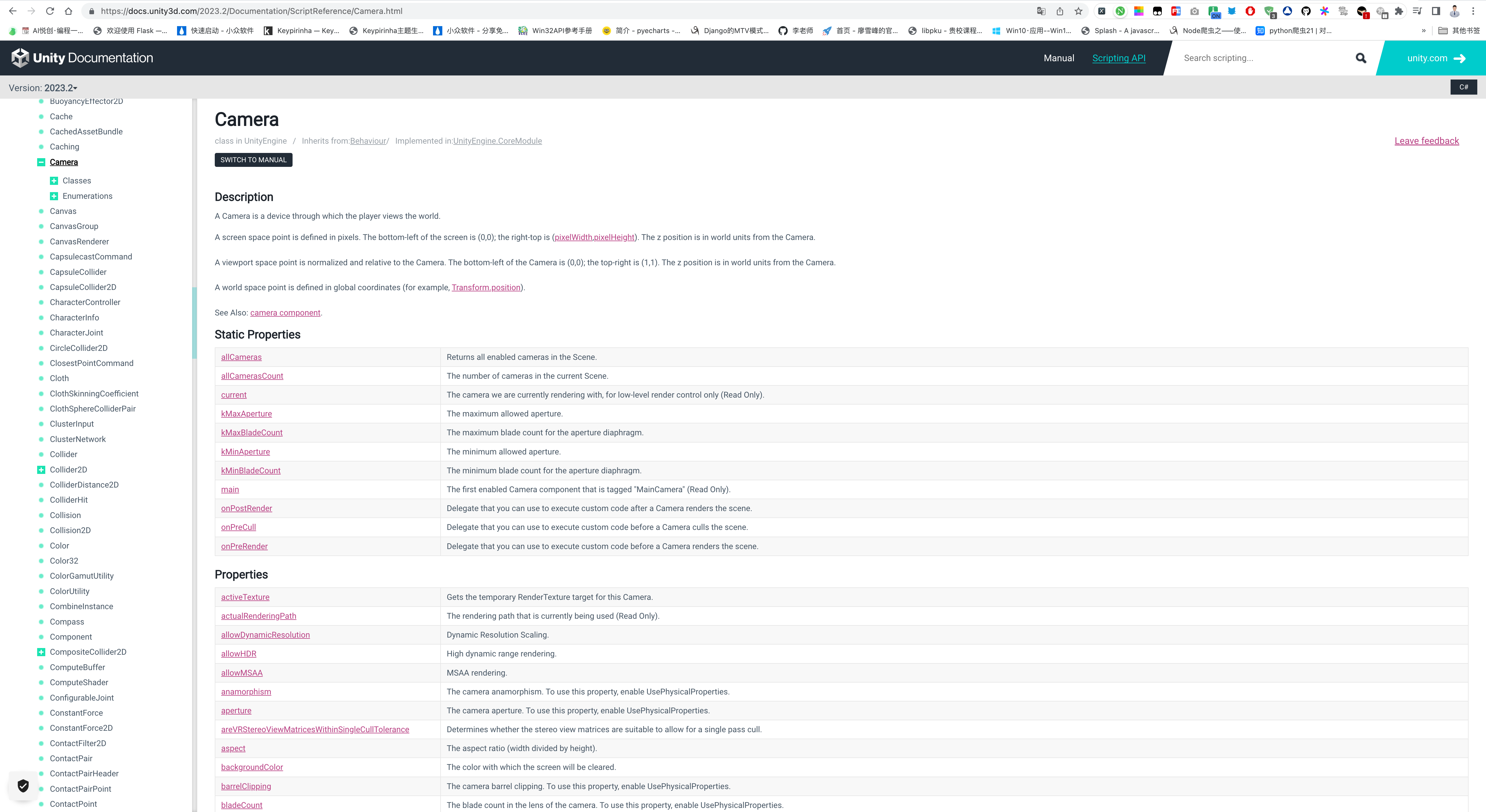Click the FE helper extension icon

(1176, 11)
